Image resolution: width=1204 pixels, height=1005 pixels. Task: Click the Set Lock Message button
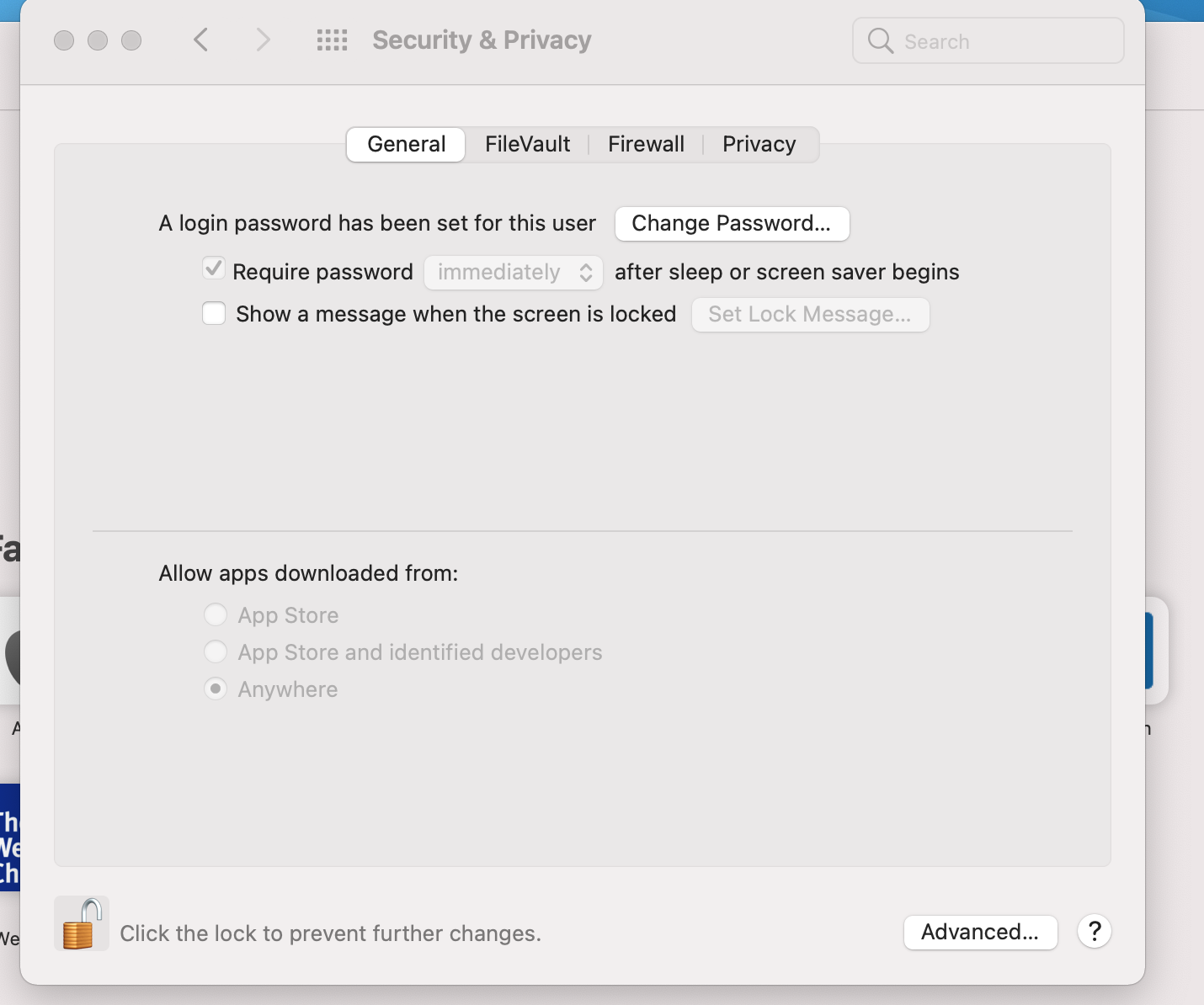809,315
